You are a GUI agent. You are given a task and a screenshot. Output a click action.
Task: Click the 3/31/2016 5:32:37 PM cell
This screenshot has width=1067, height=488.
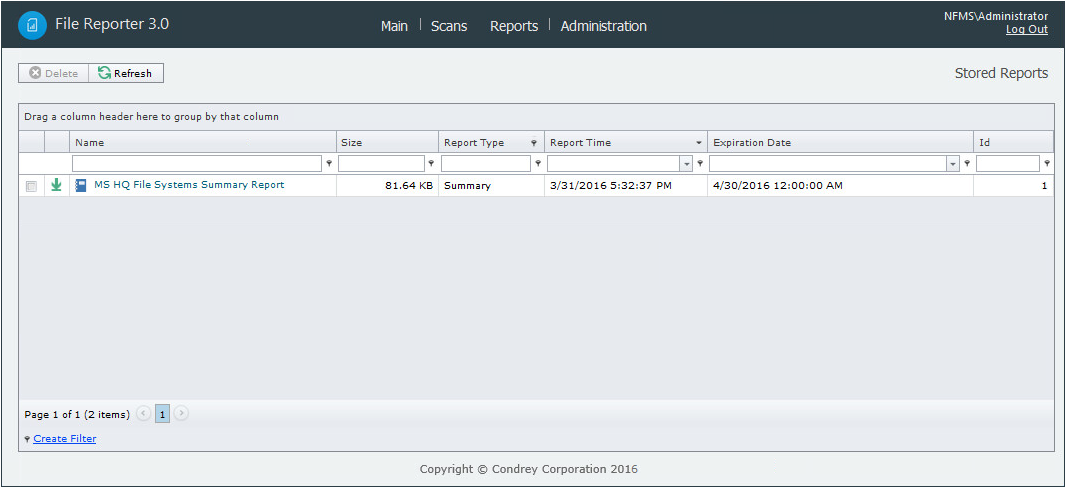pos(626,185)
